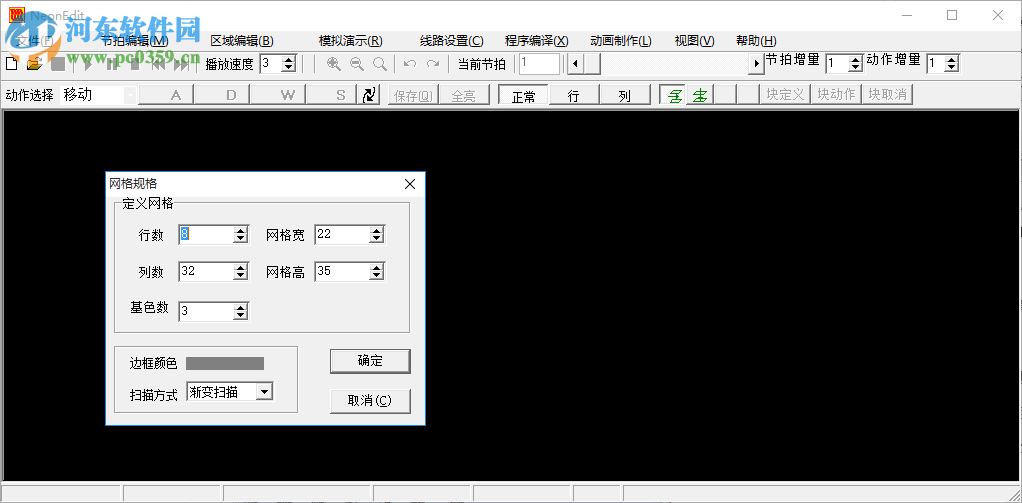
Task: Open the 扫描方式 dropdown showing 渐变扫描
Action: [263, 392]
